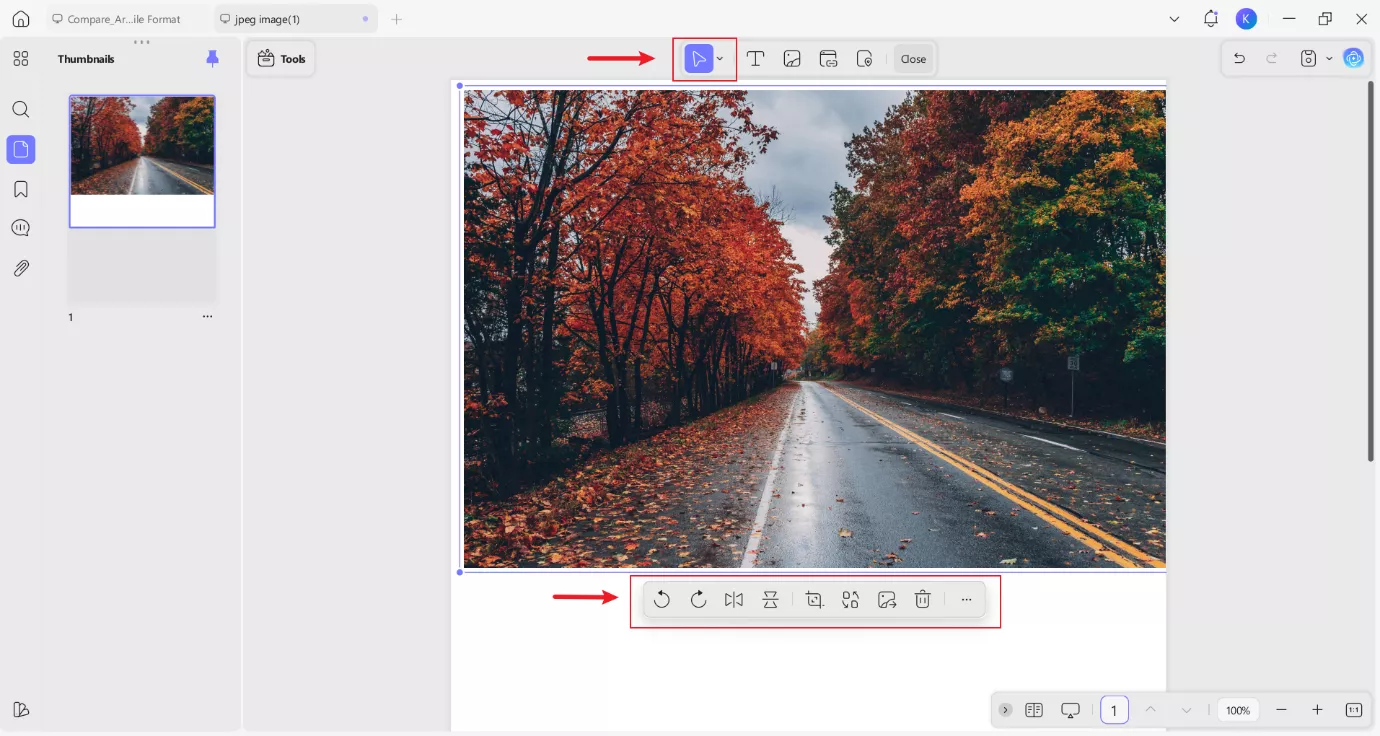Viewport: 1380px width, 736px height.
Task: Crop the selected image
Action: coord(814,599)
